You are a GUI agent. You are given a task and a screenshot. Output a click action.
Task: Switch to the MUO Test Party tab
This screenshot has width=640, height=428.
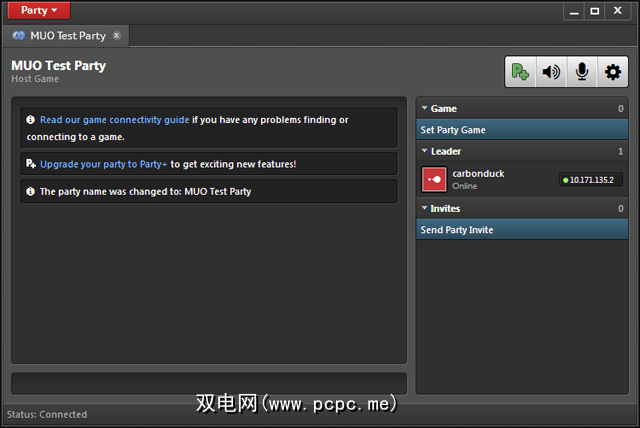coord(68,36)
